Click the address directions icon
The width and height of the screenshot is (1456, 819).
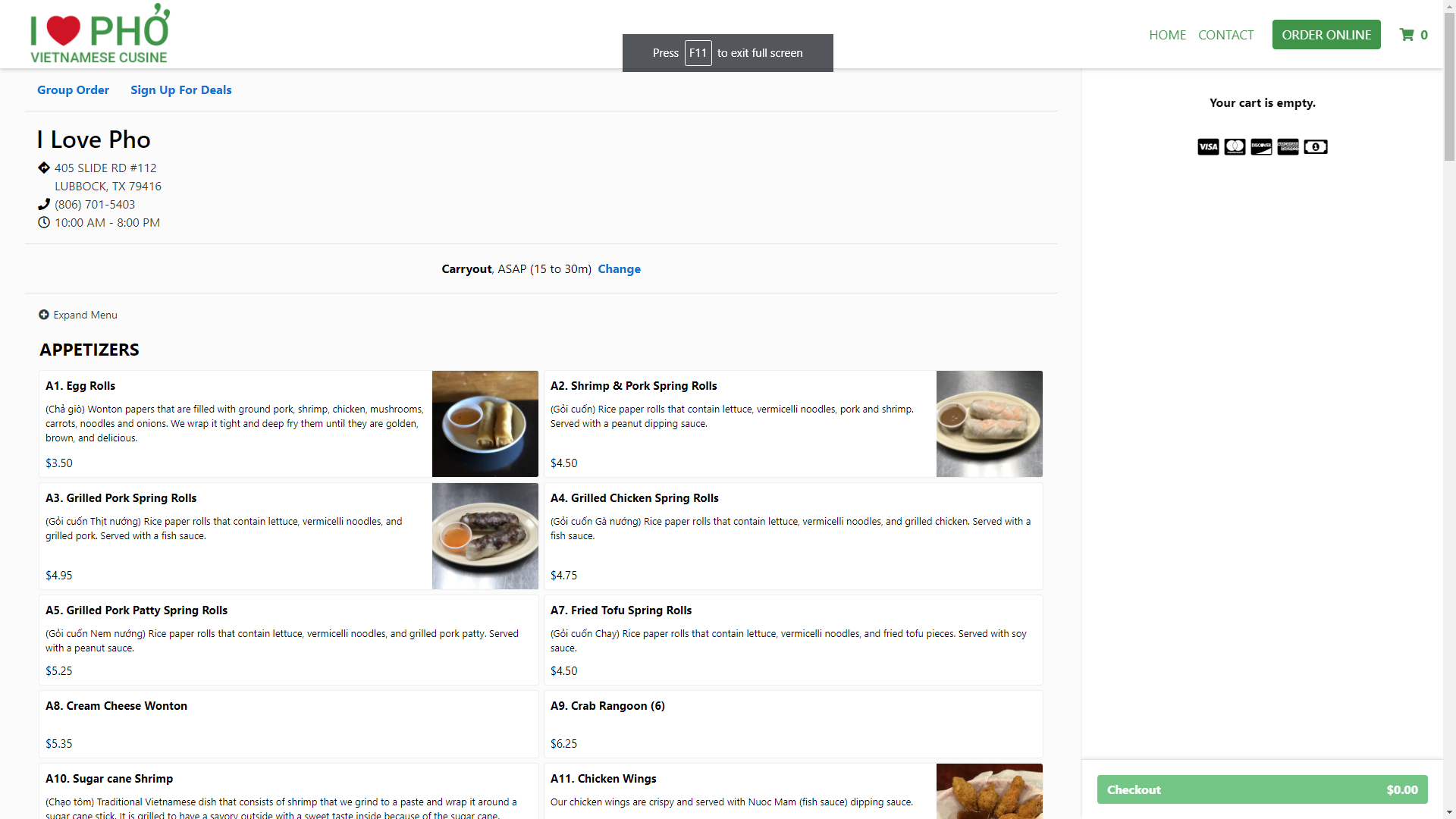pyautogui.click(x=44, y=168)
